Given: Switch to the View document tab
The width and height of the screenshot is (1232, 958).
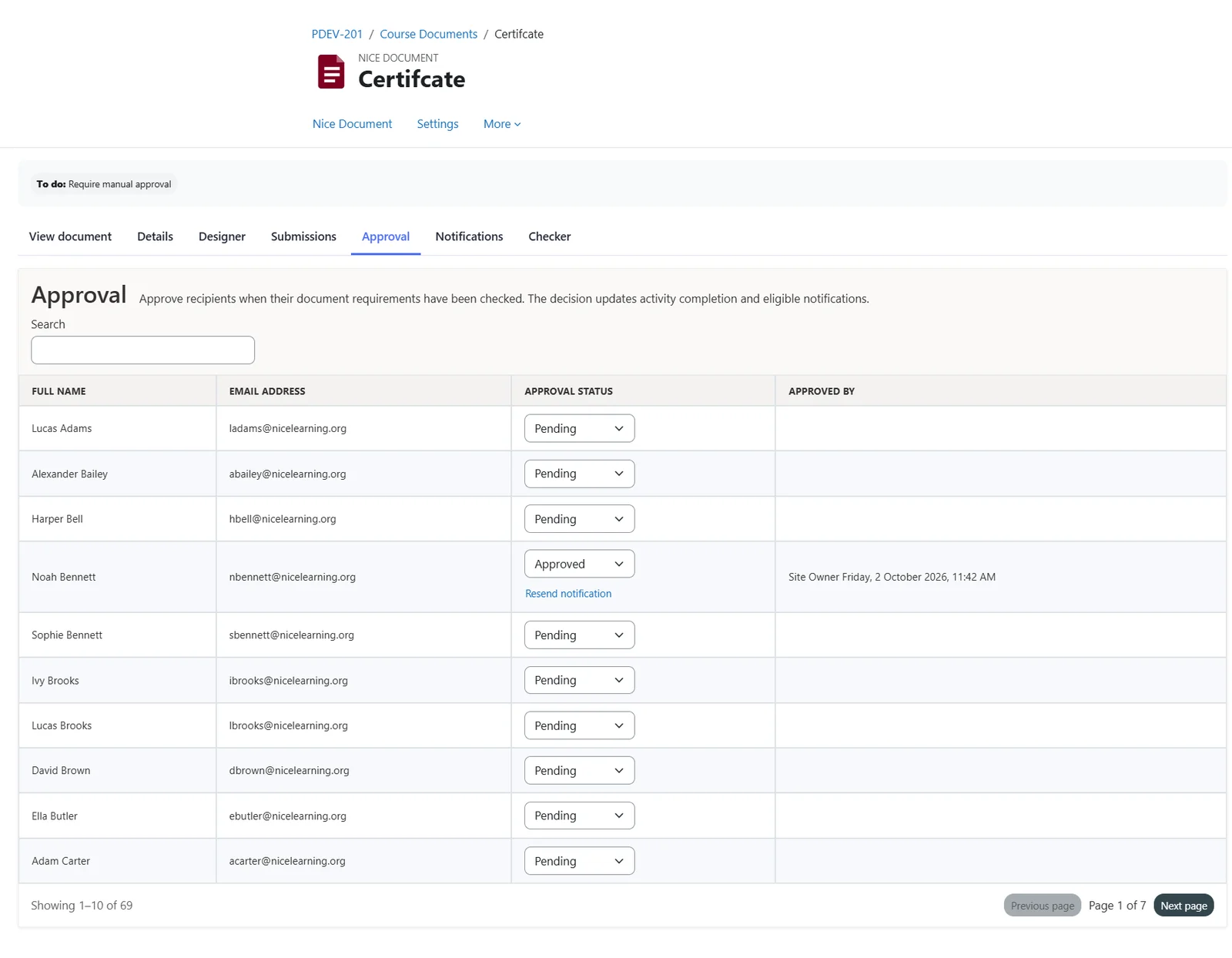Looking at the screenshot, I should (x=70, y=236).
